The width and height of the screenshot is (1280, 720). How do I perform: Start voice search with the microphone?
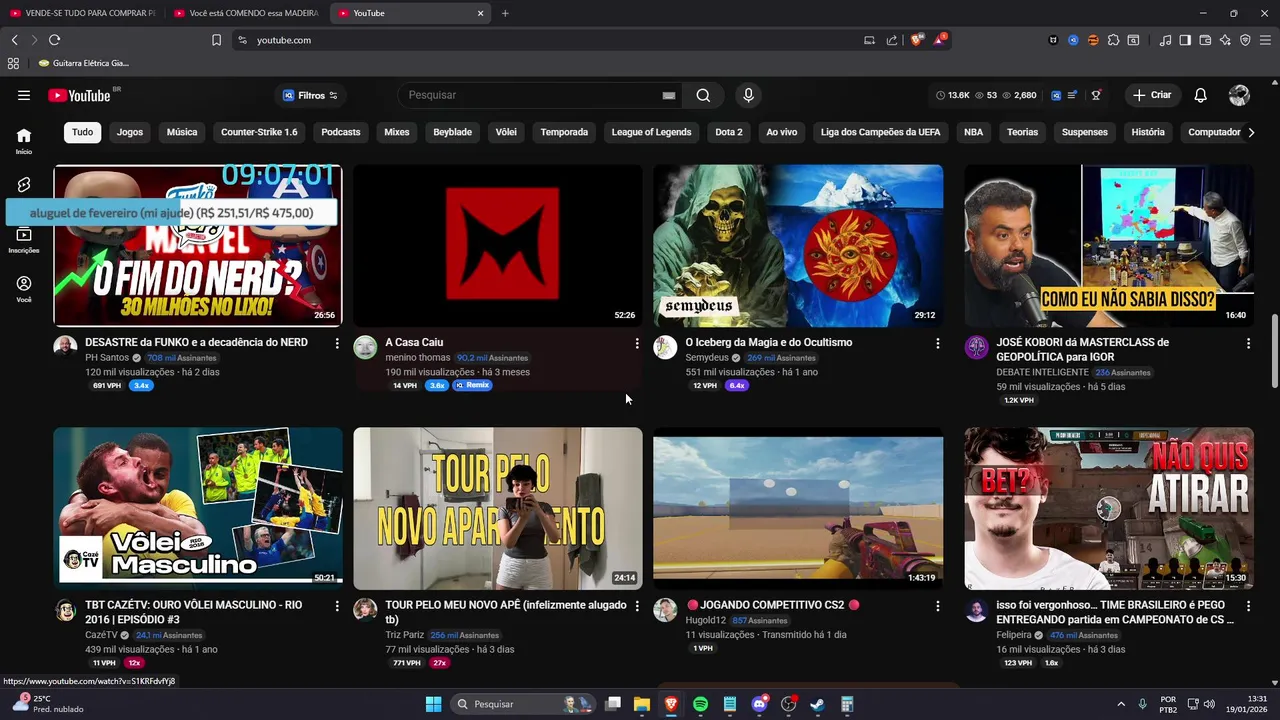pyautogui.click(x=748, y=95)
